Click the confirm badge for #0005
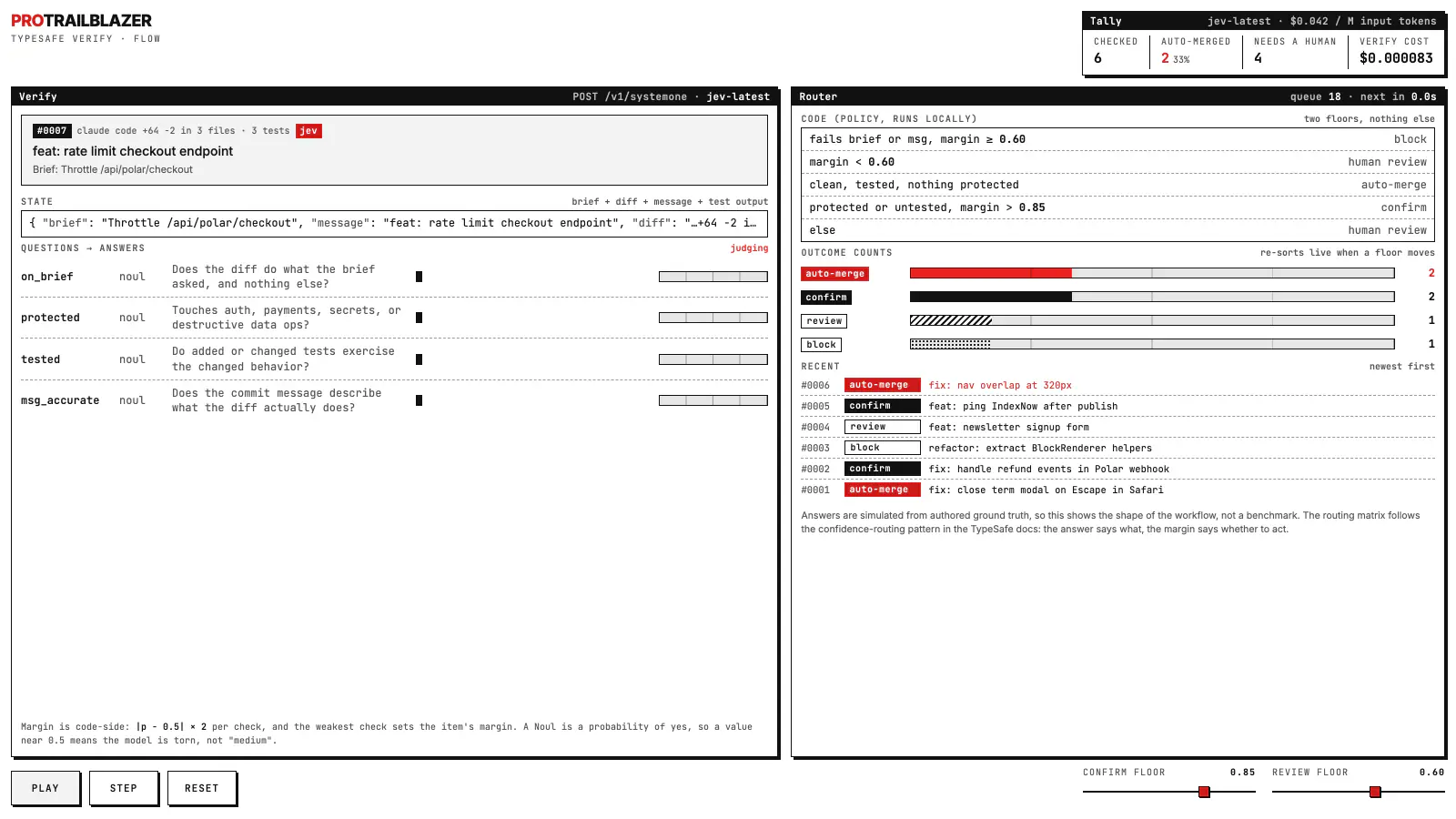Image resolution: width=1456 pixels, height=819 pixels. point(883,406)
